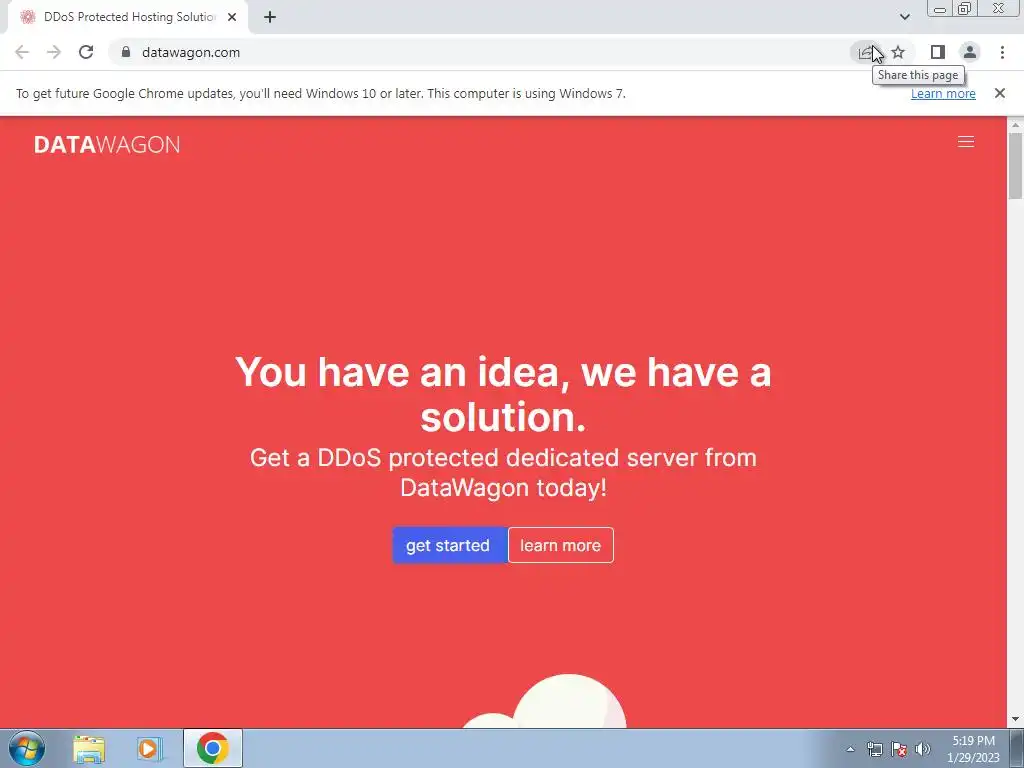Viewport: 1024px width, 768px height.
Task: Open the Windows Start menu
Action: click(27, 748)
